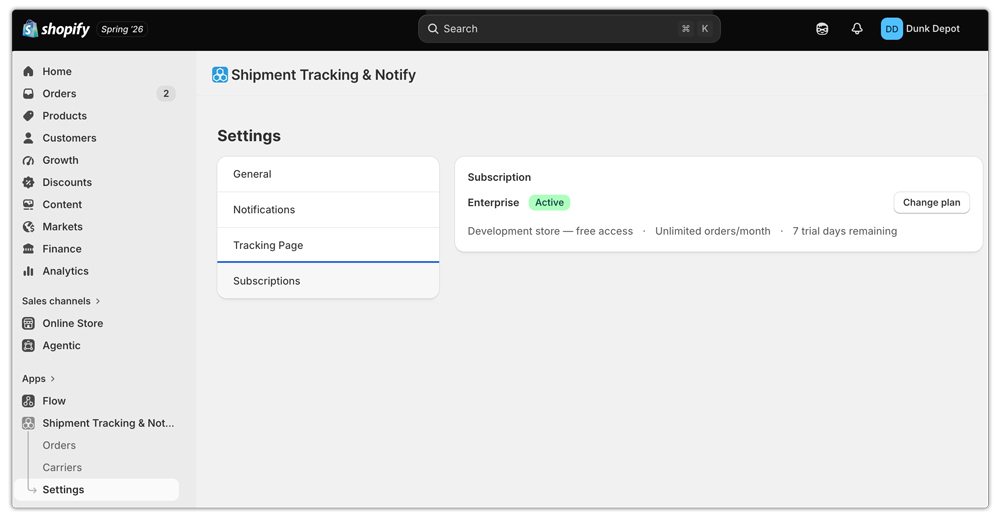Click the ⌘ key hint in search
The image size is (1000, 518).
coord(686,29)
